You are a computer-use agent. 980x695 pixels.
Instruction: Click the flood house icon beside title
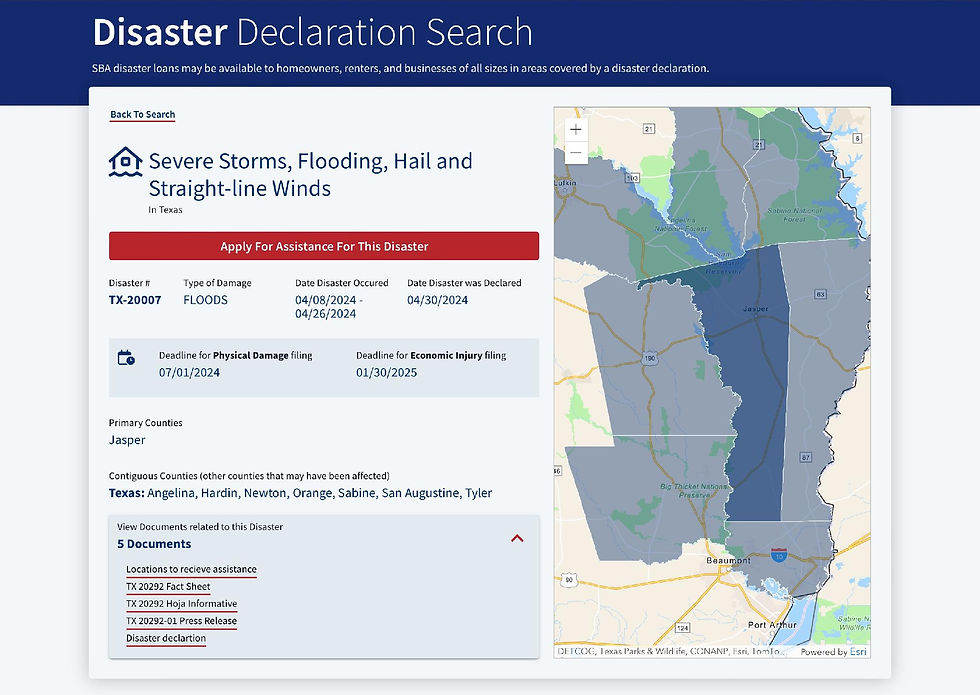click(126, 162)
